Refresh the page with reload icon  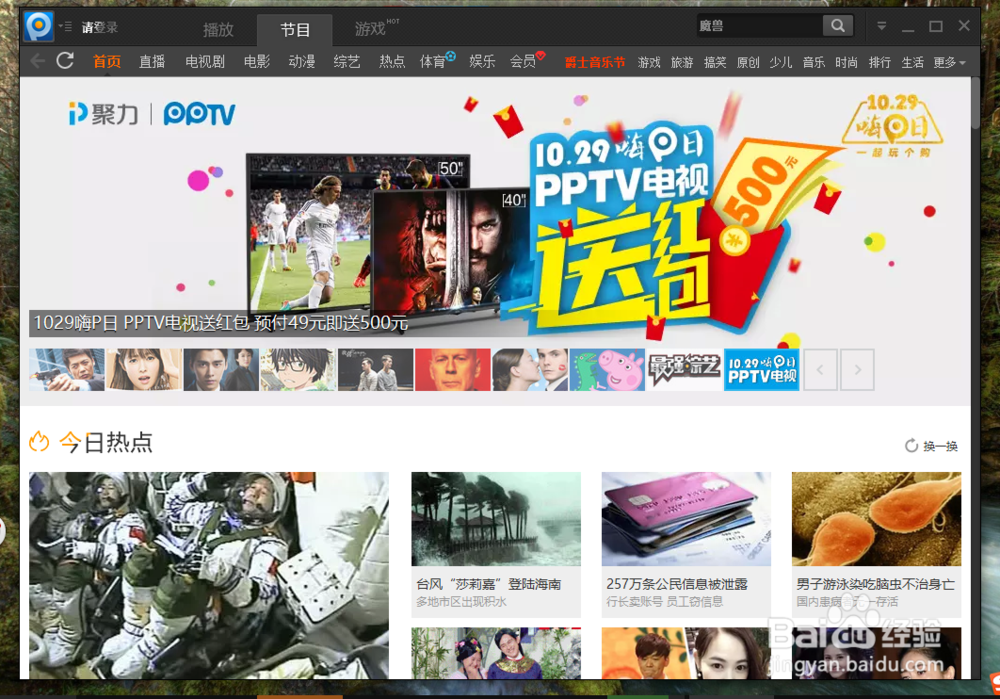click(x=65, y=61)
